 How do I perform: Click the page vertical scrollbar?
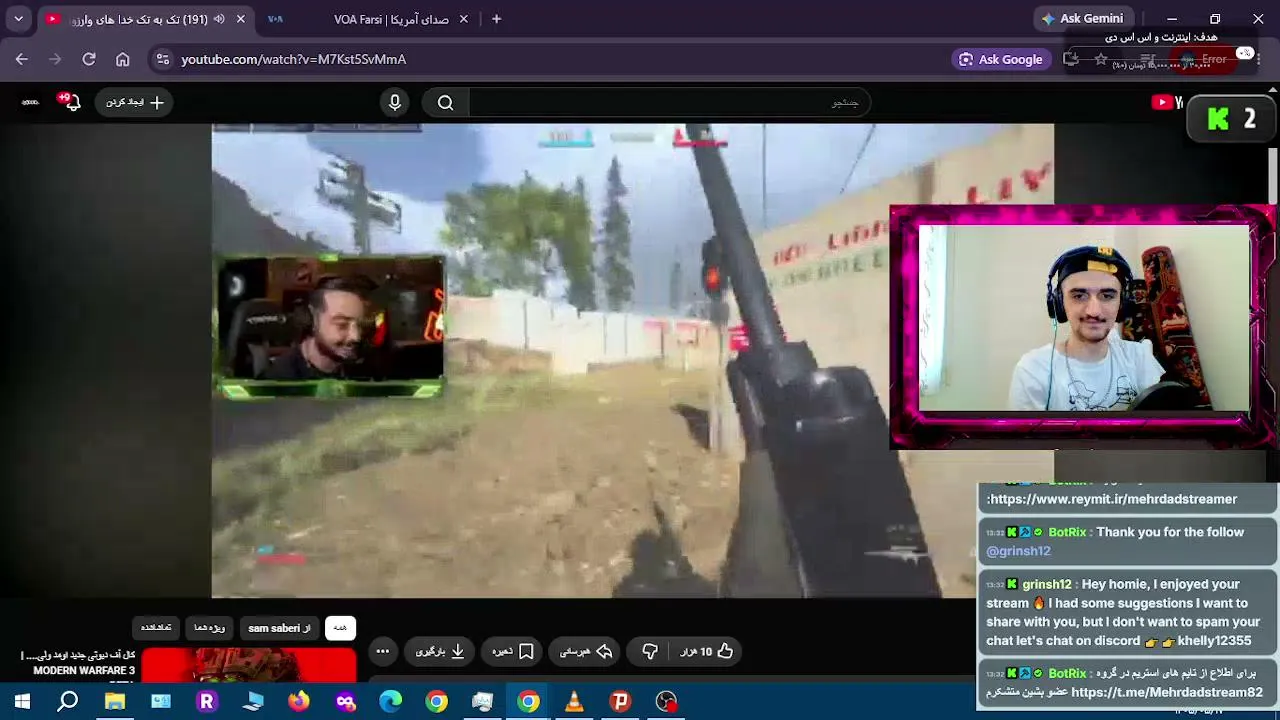[x=1273, y=175]
